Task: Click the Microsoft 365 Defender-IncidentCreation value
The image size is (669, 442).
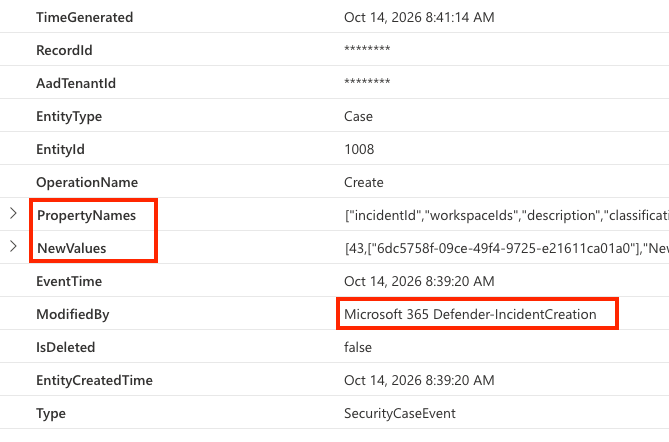Action: pos(470,314)
